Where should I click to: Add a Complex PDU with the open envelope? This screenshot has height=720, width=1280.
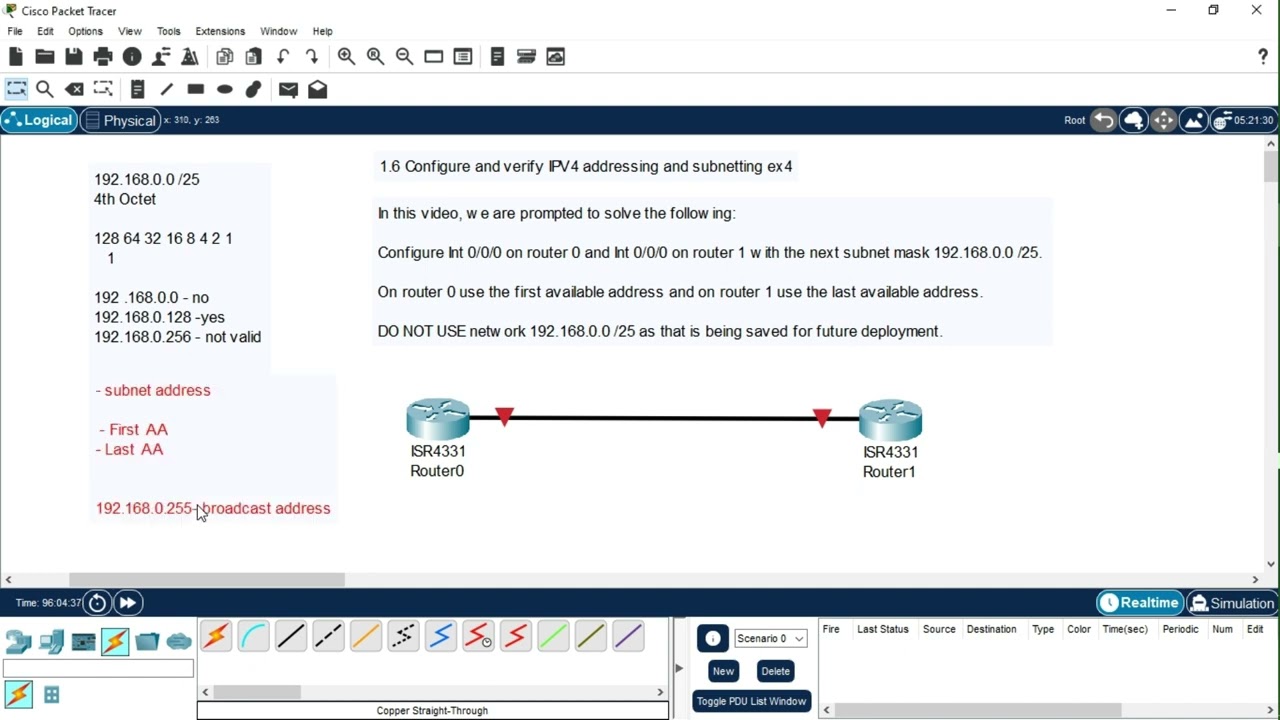tap(318, 89)
